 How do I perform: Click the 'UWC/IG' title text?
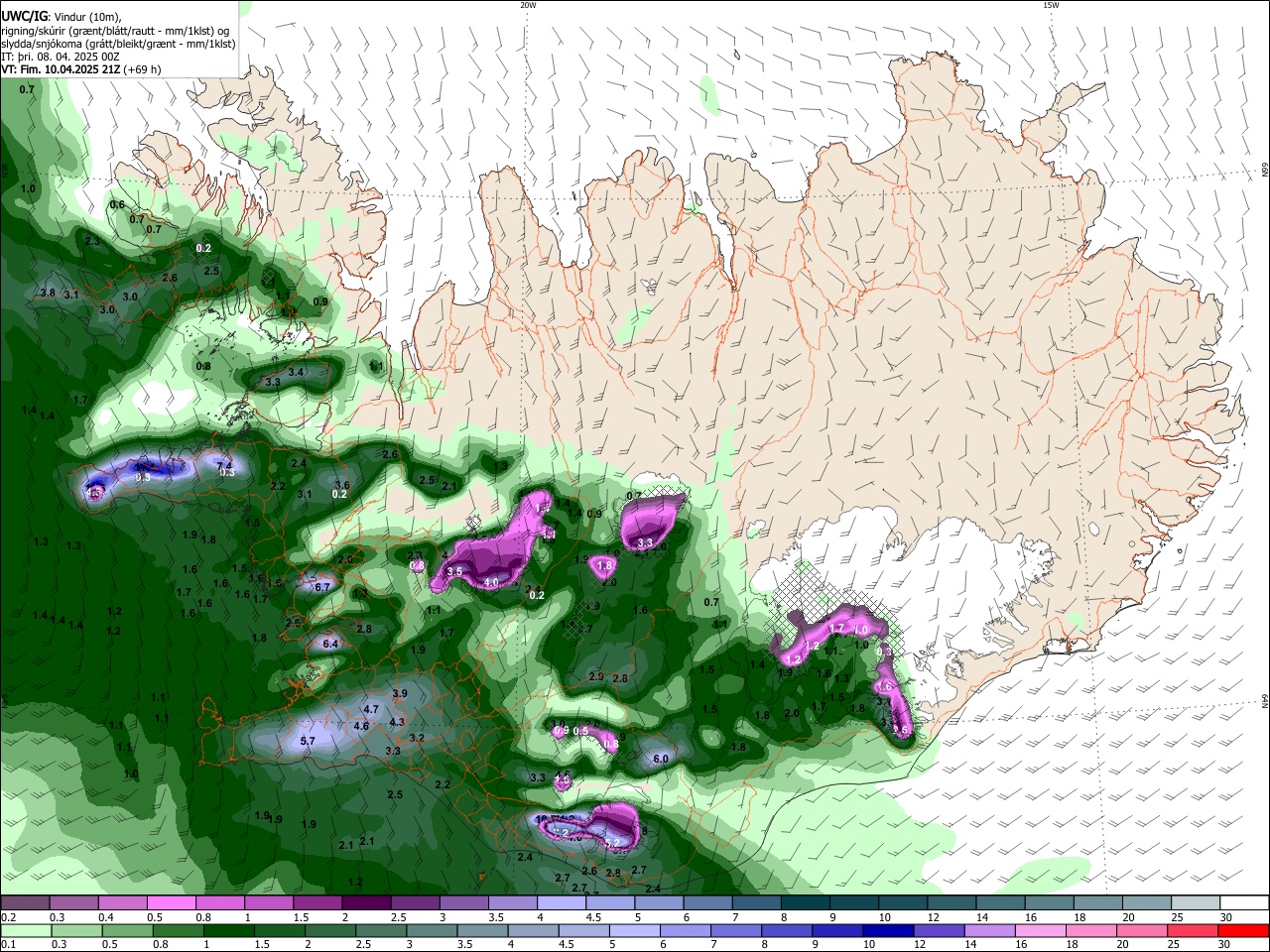pyautogui.click(x=24, y=17)
